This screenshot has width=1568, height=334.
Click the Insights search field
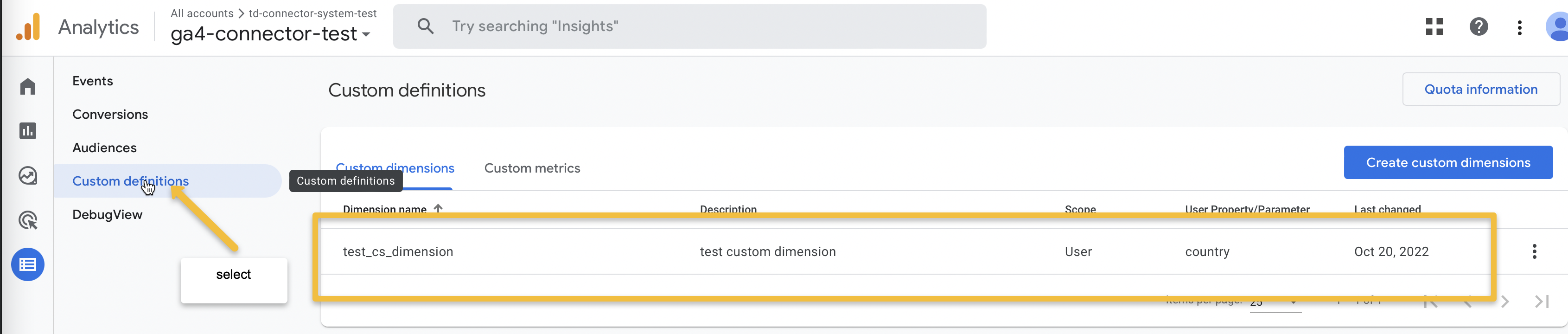[x=689, y=26]
